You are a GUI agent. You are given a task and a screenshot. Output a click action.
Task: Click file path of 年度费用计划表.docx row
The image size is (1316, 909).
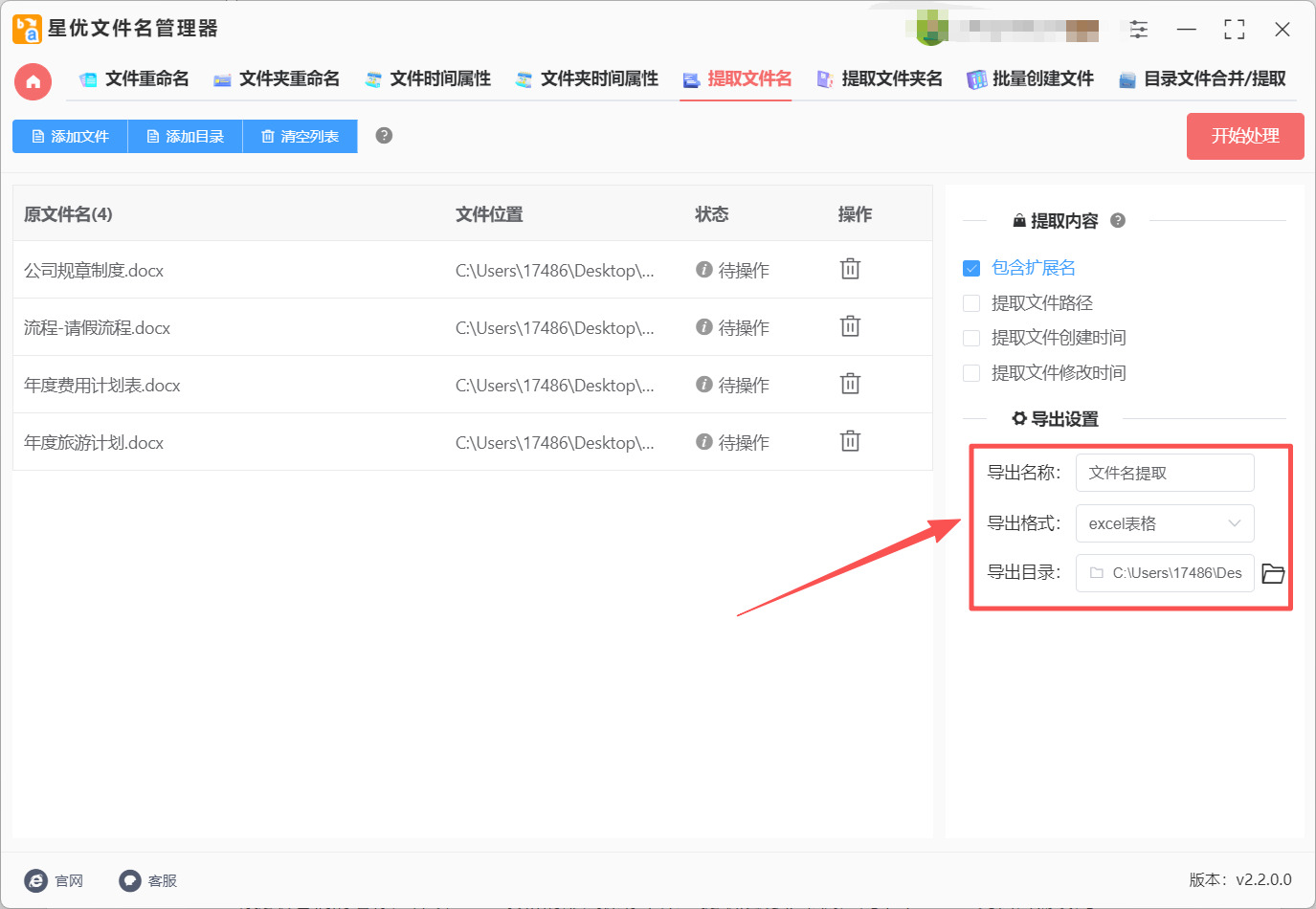[555, 386]
